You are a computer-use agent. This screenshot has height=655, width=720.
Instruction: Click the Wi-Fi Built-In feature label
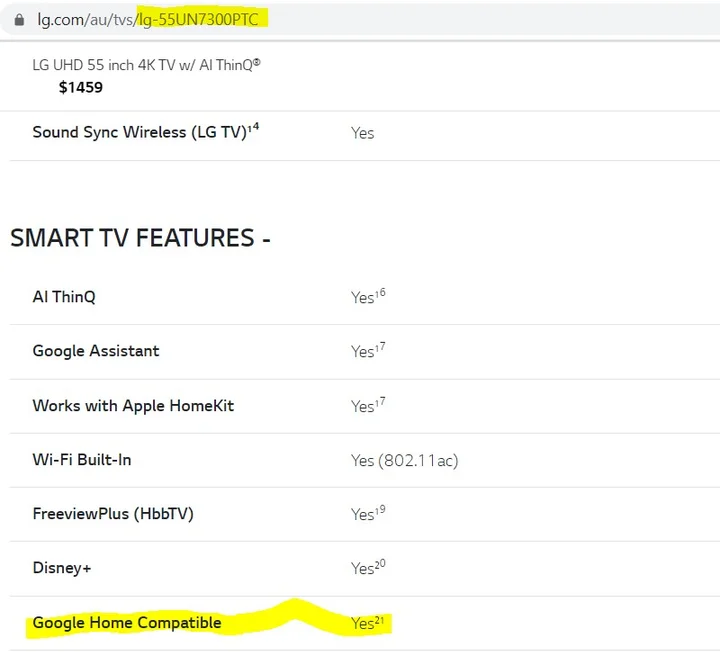click(x=82, y=460)
